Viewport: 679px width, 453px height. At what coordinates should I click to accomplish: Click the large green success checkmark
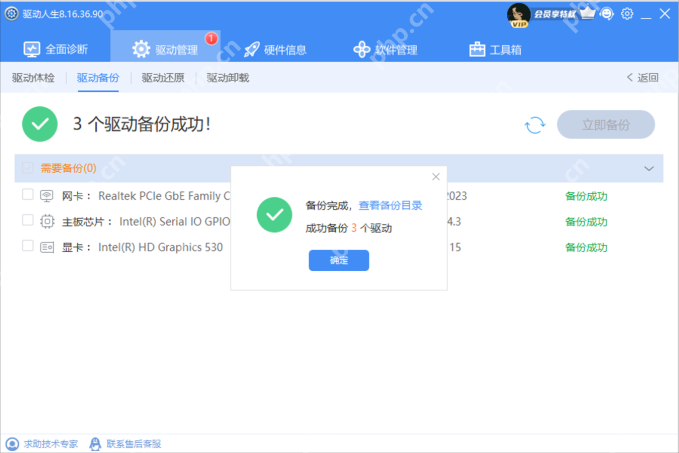tap(40, 124)
